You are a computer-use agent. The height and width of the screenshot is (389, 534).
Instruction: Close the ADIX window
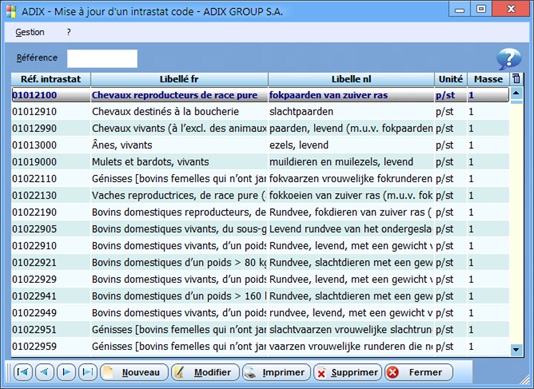pyautogui.click(x=512, y=10)
